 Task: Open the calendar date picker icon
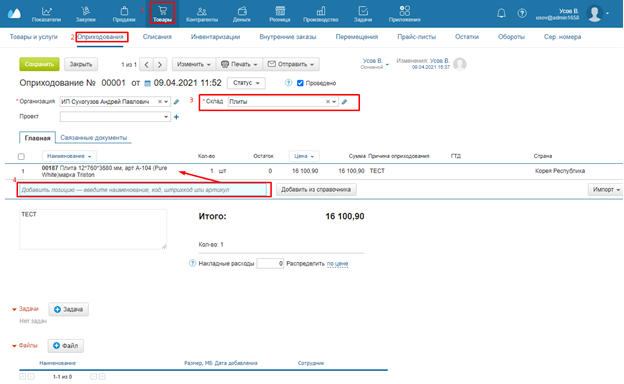tap(147, 83)
